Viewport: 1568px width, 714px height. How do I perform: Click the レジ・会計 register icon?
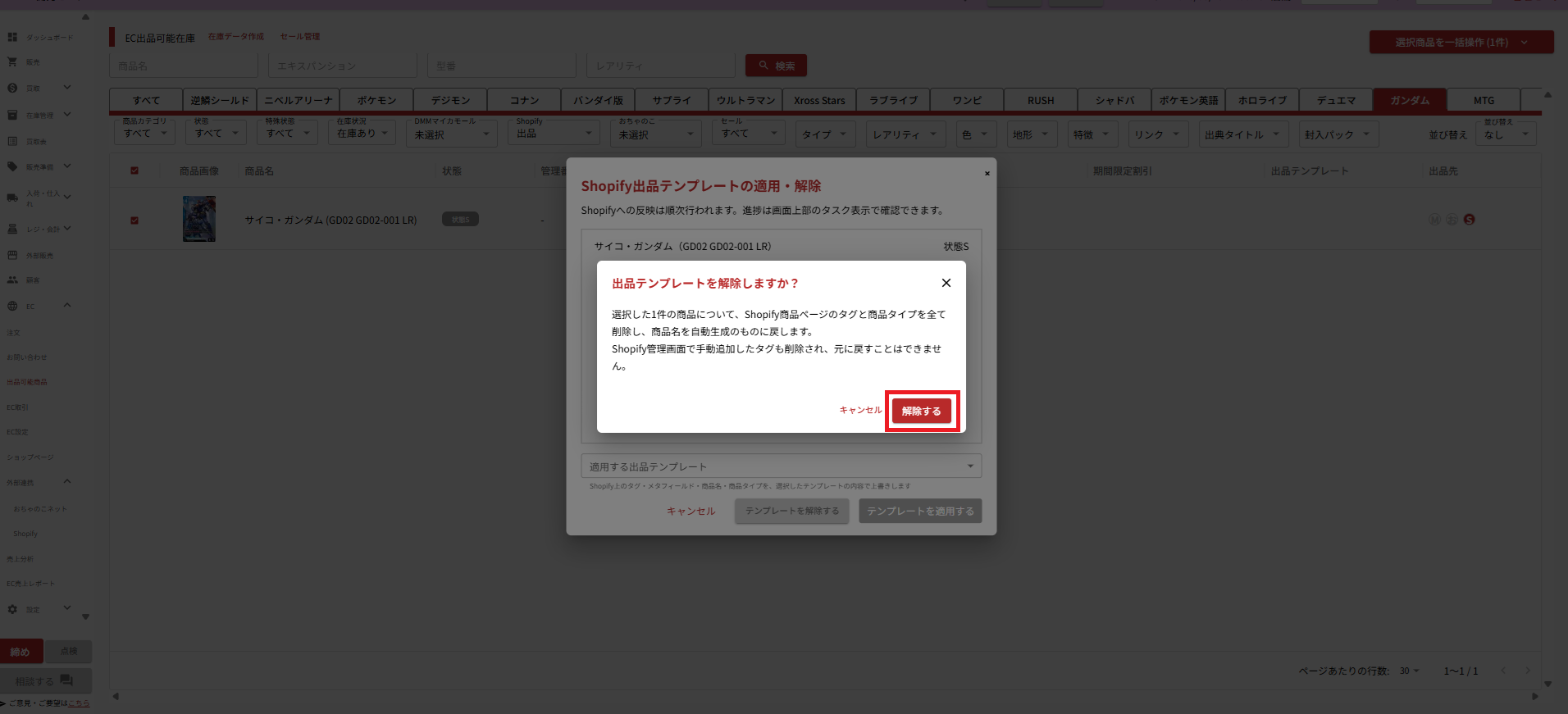12,229
